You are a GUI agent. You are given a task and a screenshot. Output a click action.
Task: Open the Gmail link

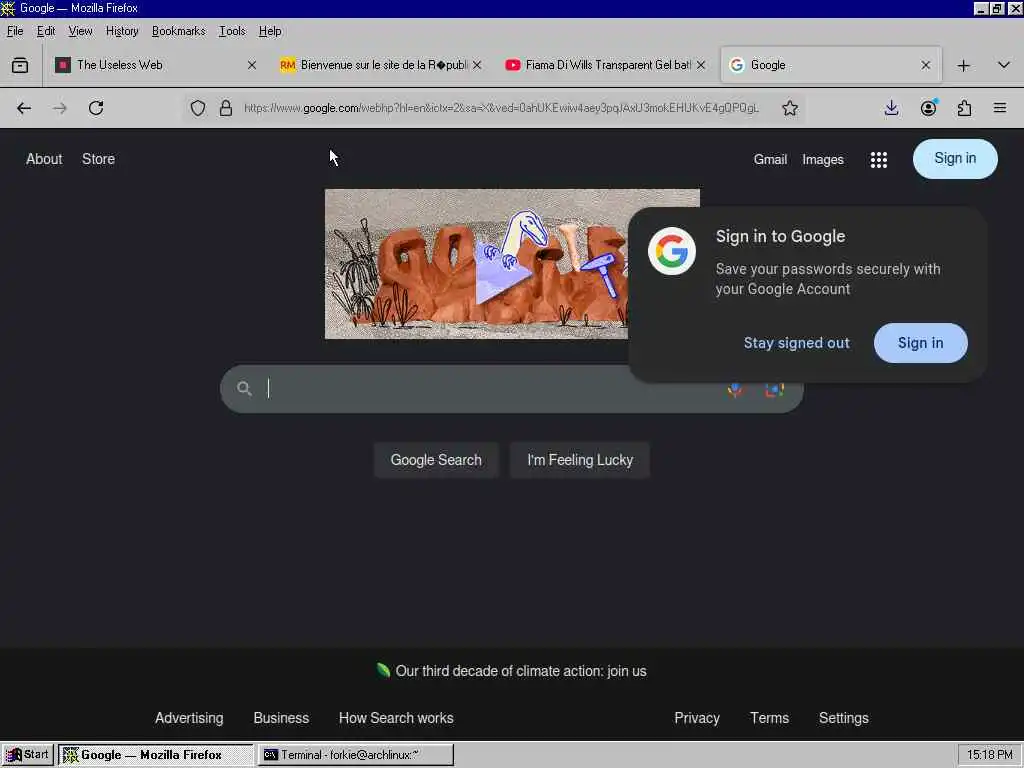point(770,159)
